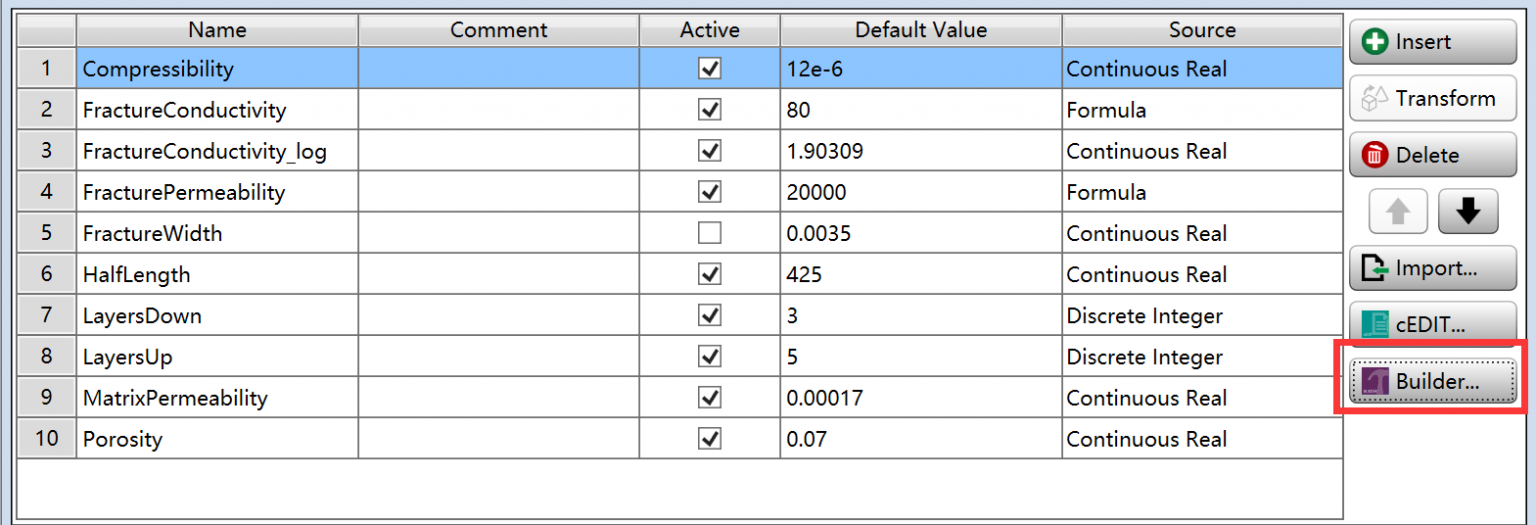
Task: Choose the Source cell for MatrixPermeability
Action: pyautogui.click(x=1201, y=398)
